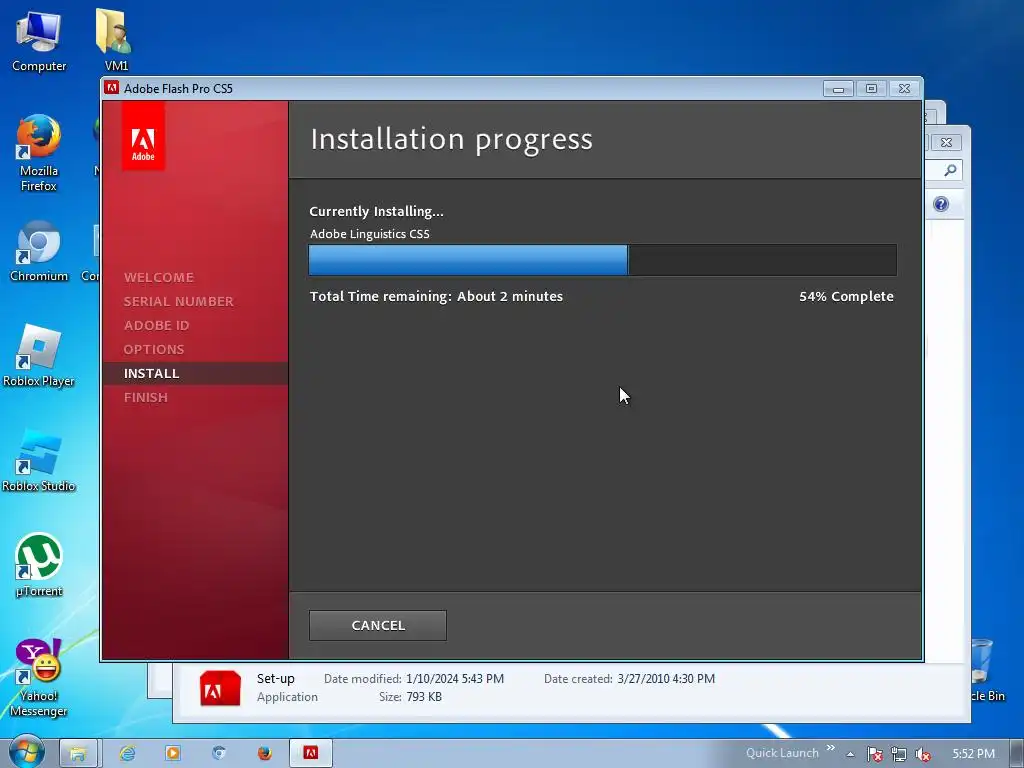Maximize the Adobe Flash Pro CS5 window
1024x768 pixels.
pos(871,88)
